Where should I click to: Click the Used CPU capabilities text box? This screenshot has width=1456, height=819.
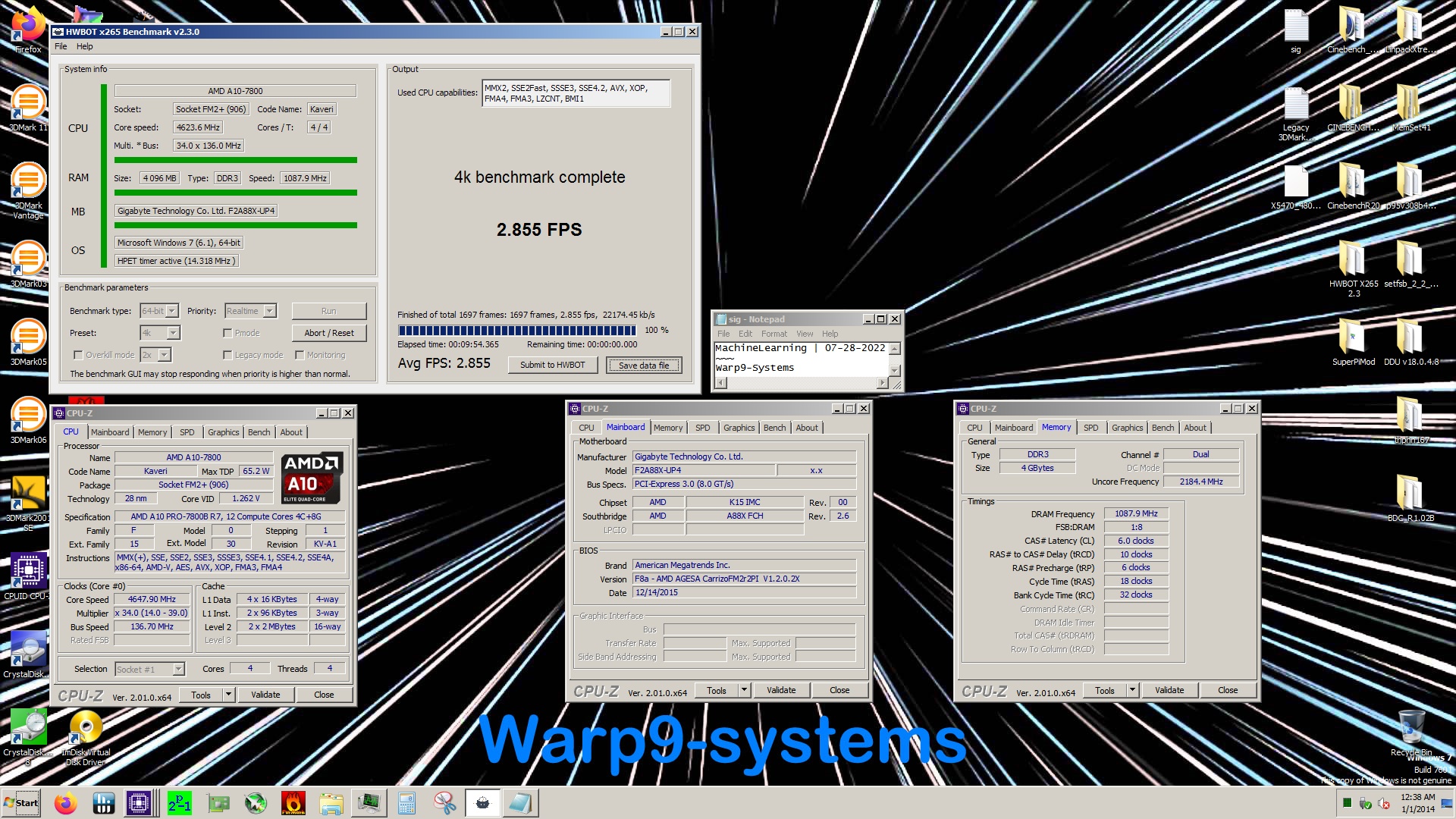[x=576, y=93]
